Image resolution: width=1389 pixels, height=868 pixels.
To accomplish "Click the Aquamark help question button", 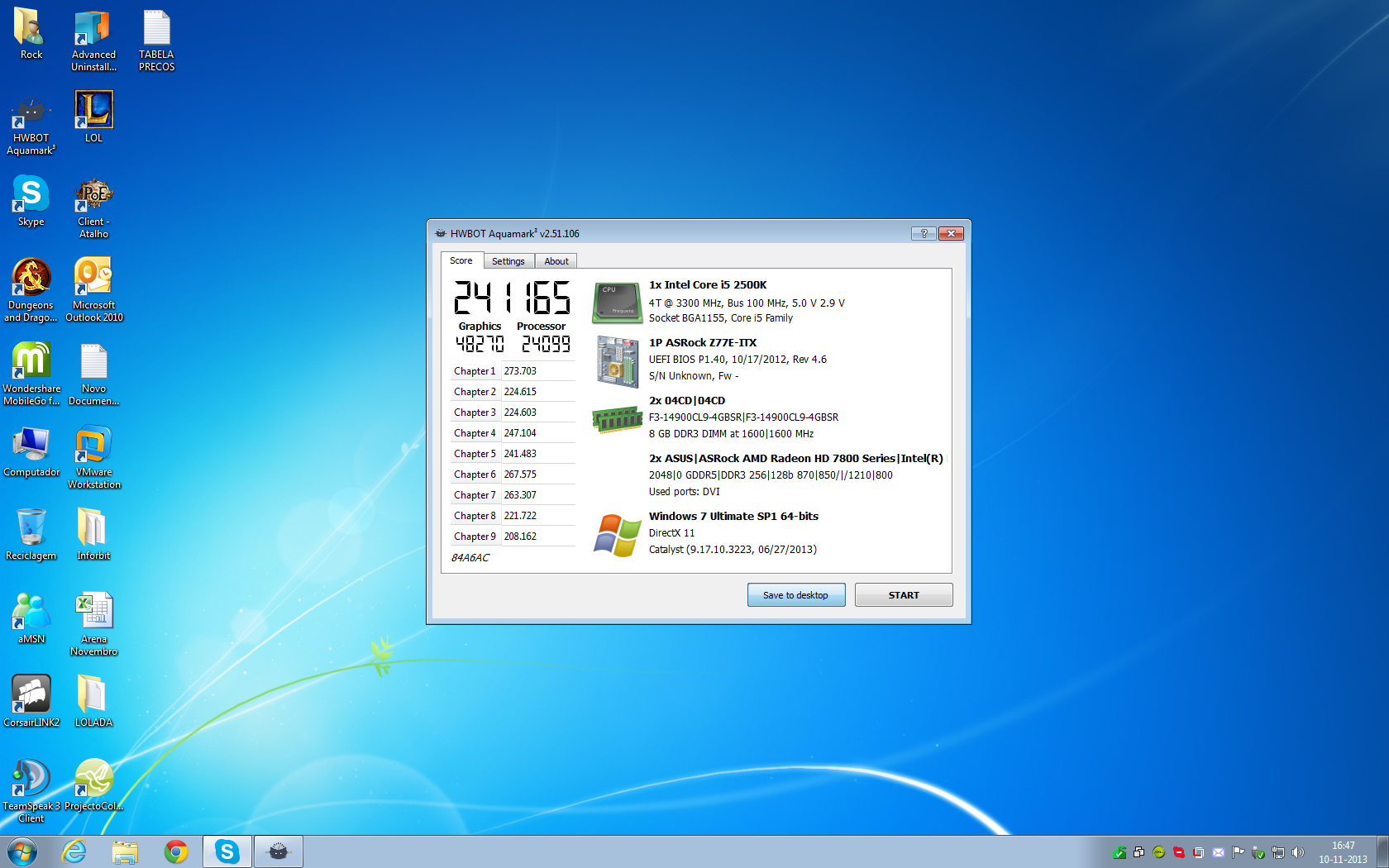I will pos(924,233).
